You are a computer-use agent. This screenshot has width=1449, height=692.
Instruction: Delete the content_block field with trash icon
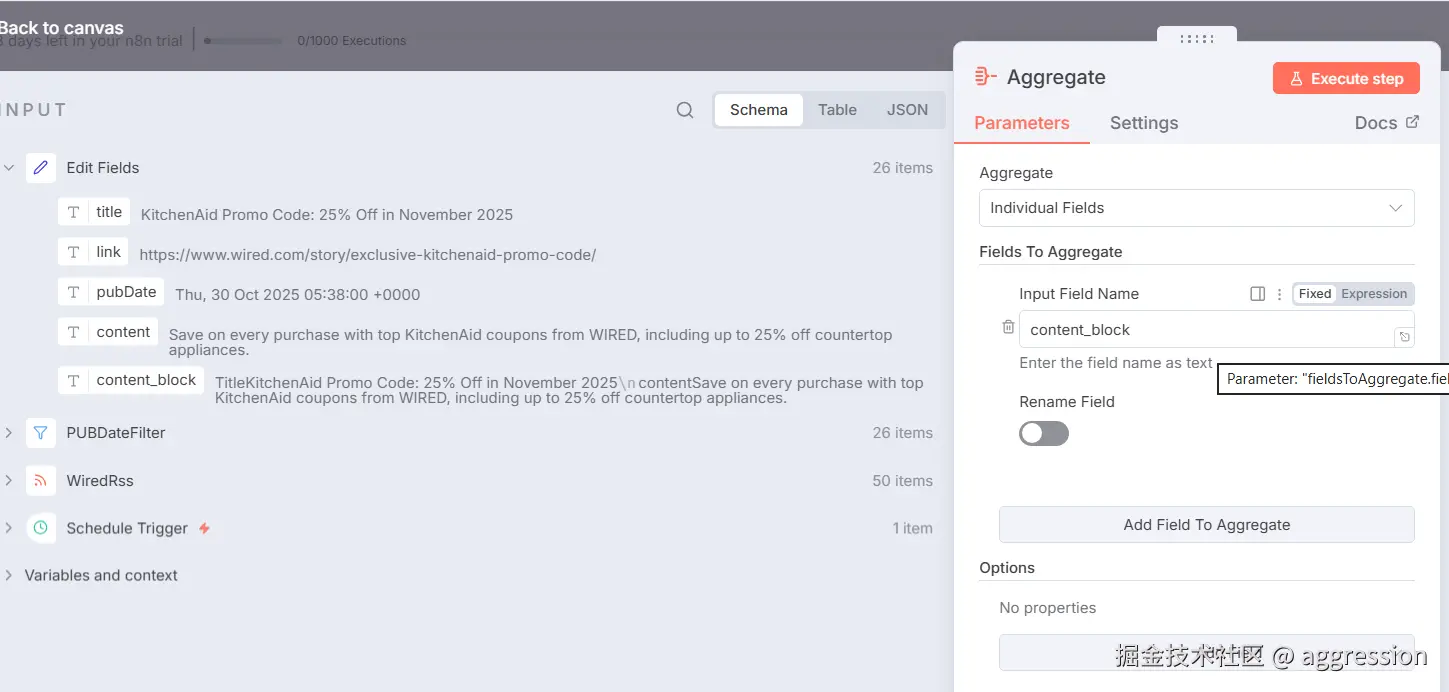(1008, 327)
